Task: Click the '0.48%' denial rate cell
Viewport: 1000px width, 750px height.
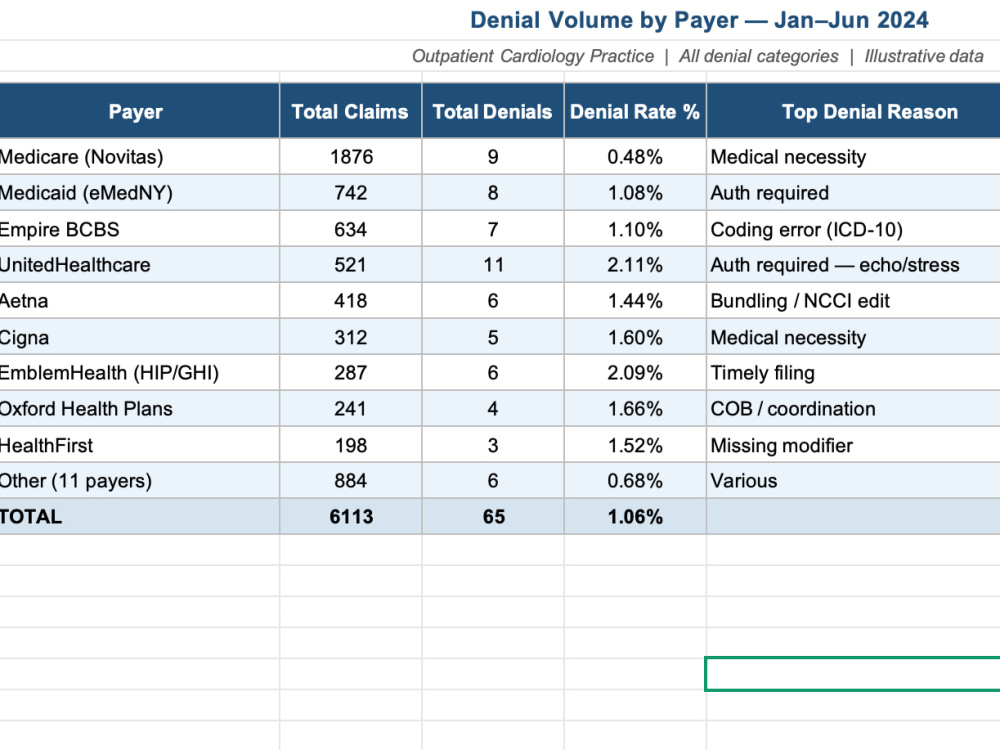Action: point(635,157)
